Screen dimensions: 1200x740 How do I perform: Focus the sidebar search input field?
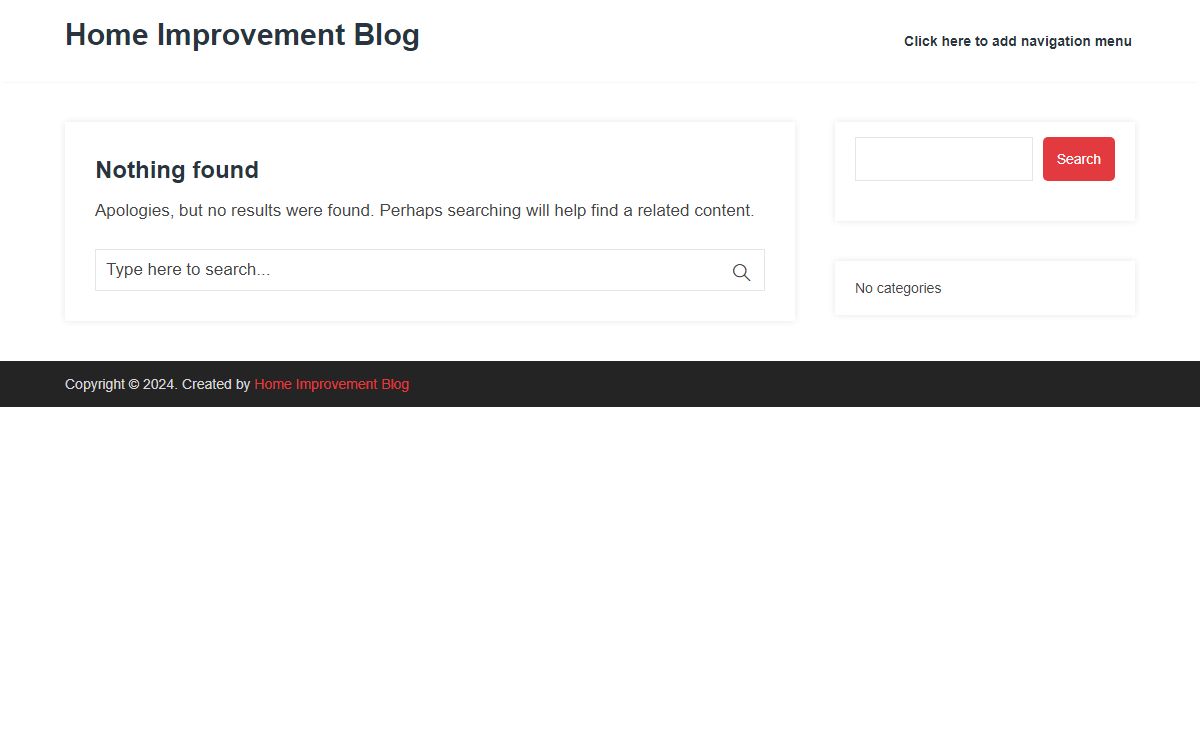pos(943,159)
